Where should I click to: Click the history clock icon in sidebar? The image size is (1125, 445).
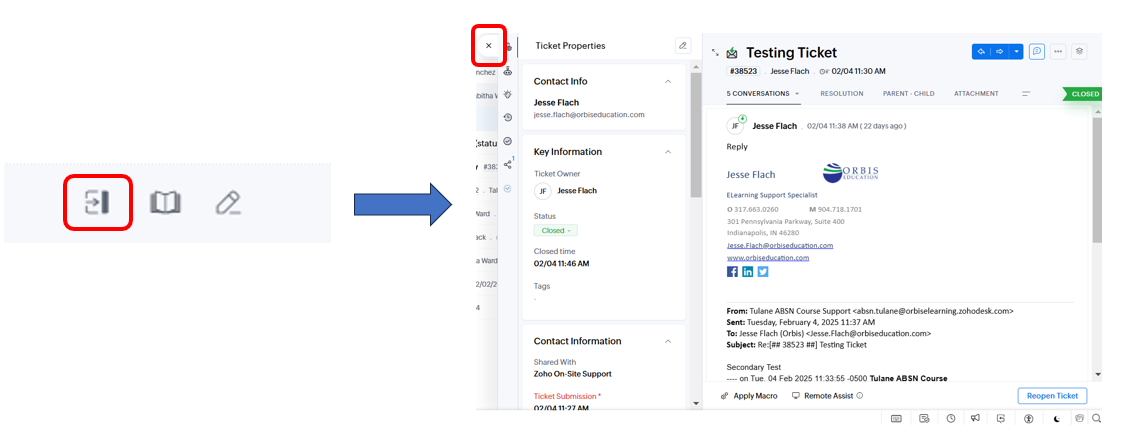508,118
